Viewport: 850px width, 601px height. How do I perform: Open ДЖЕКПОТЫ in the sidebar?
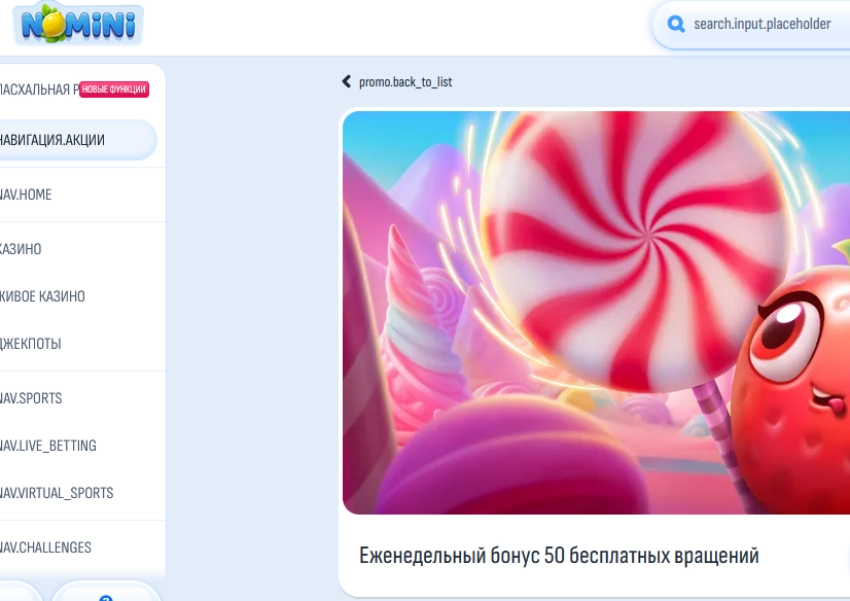click(x=30, y=344)
